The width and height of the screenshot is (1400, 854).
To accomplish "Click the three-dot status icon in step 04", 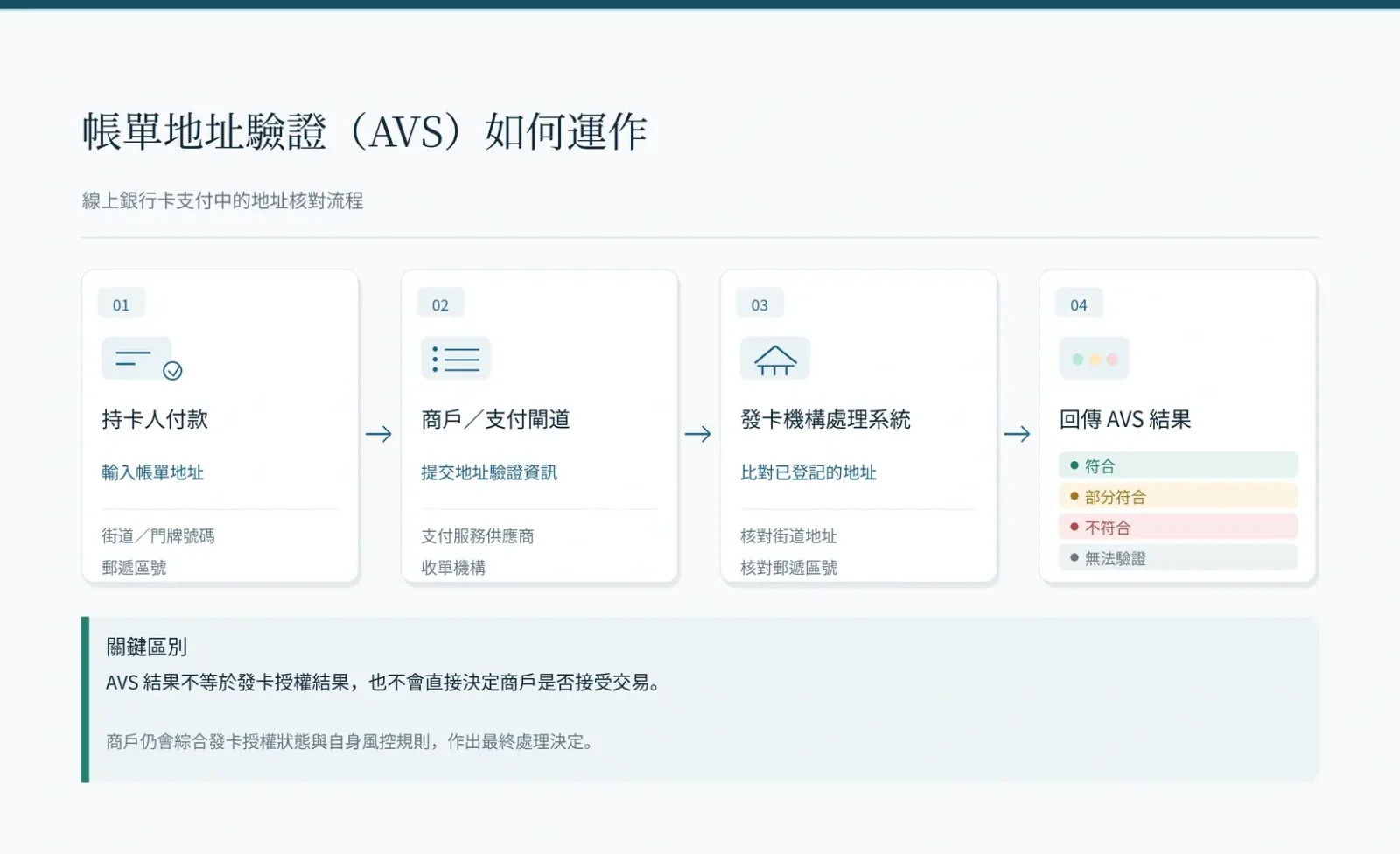I will coord(1095,359).
